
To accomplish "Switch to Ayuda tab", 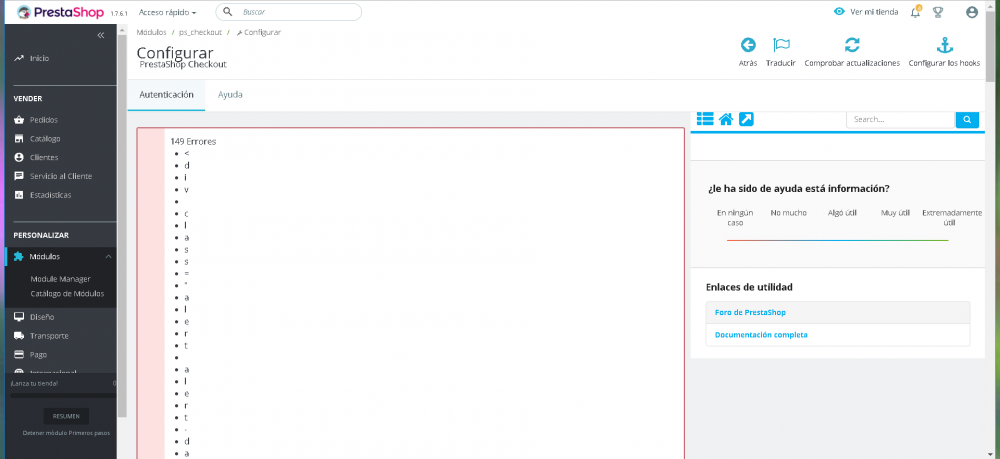I will pos(230,95).
